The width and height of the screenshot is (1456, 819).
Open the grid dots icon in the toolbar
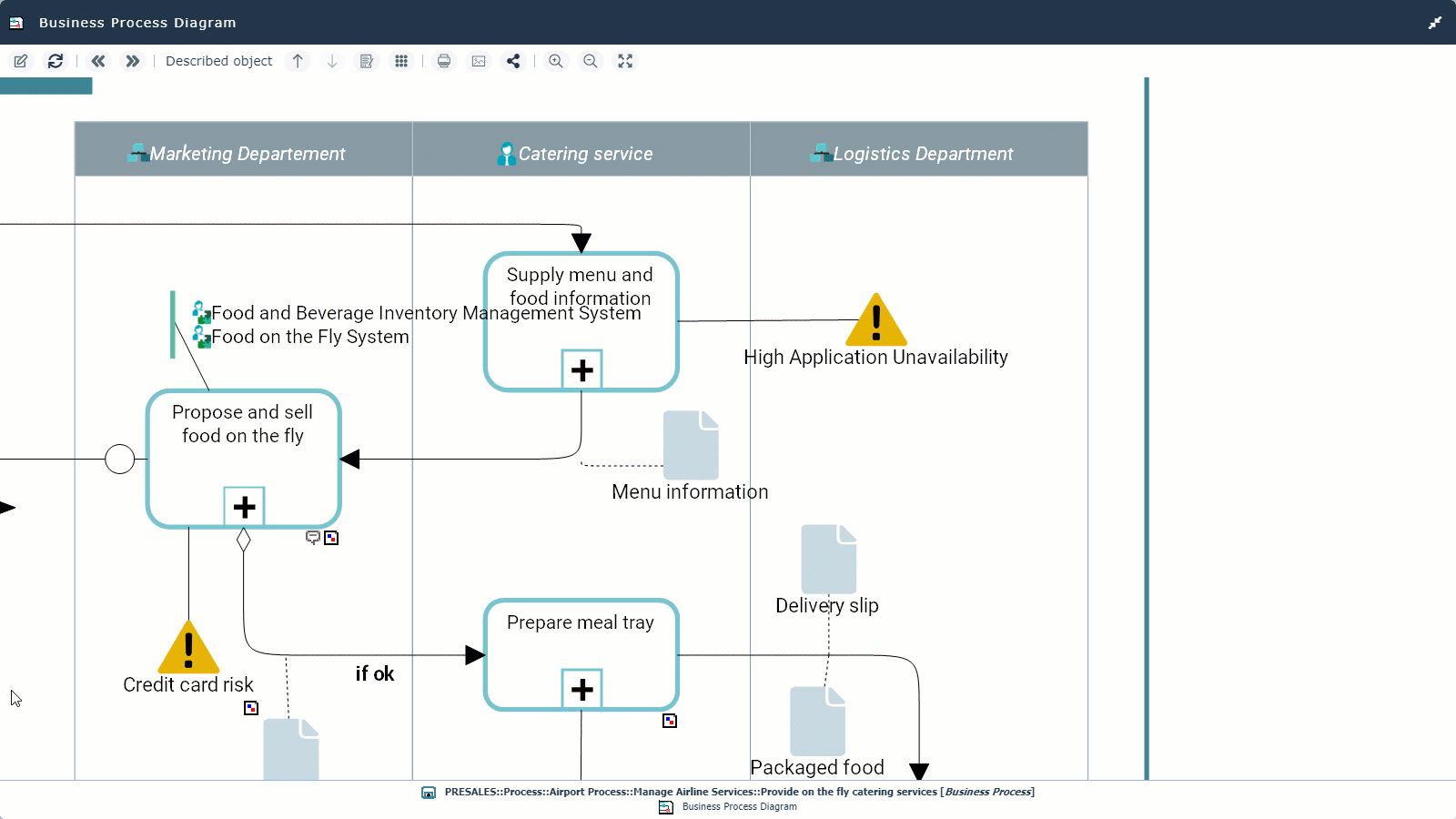tap(401, 61)
